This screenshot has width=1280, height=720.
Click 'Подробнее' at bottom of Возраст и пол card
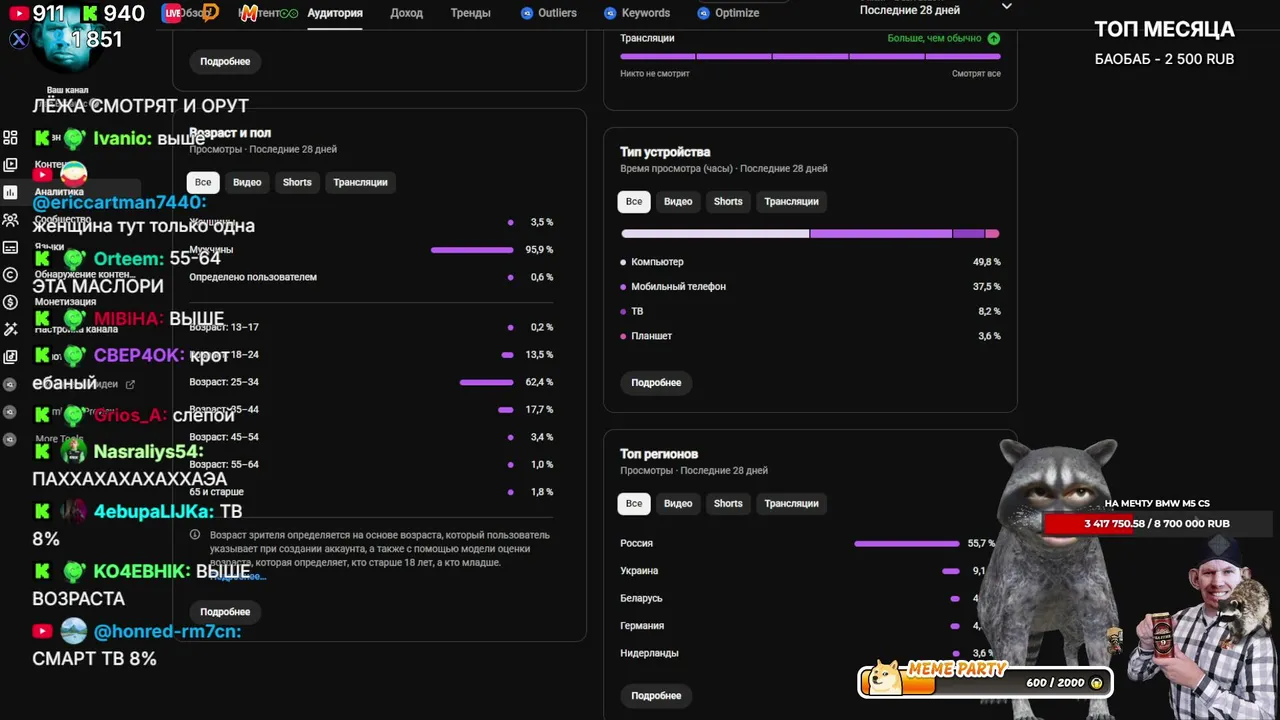(225, 611)
